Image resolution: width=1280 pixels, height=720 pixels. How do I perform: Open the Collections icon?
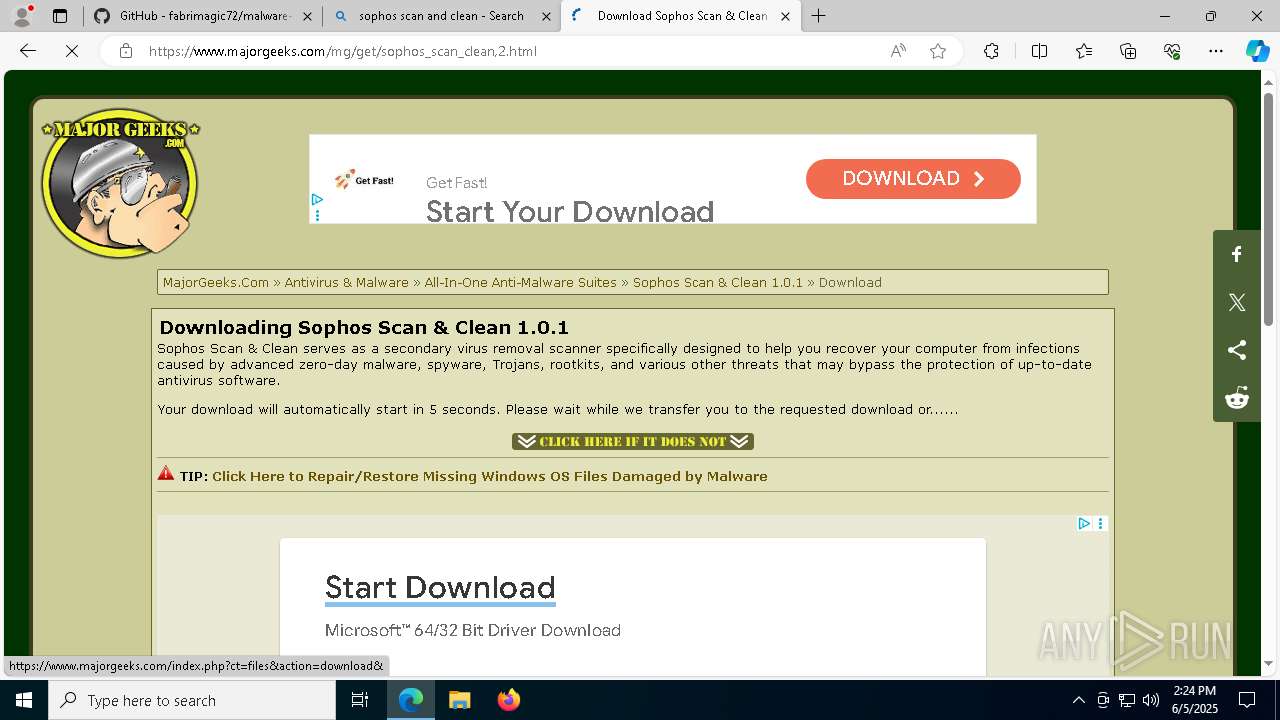coord(1128,51)
